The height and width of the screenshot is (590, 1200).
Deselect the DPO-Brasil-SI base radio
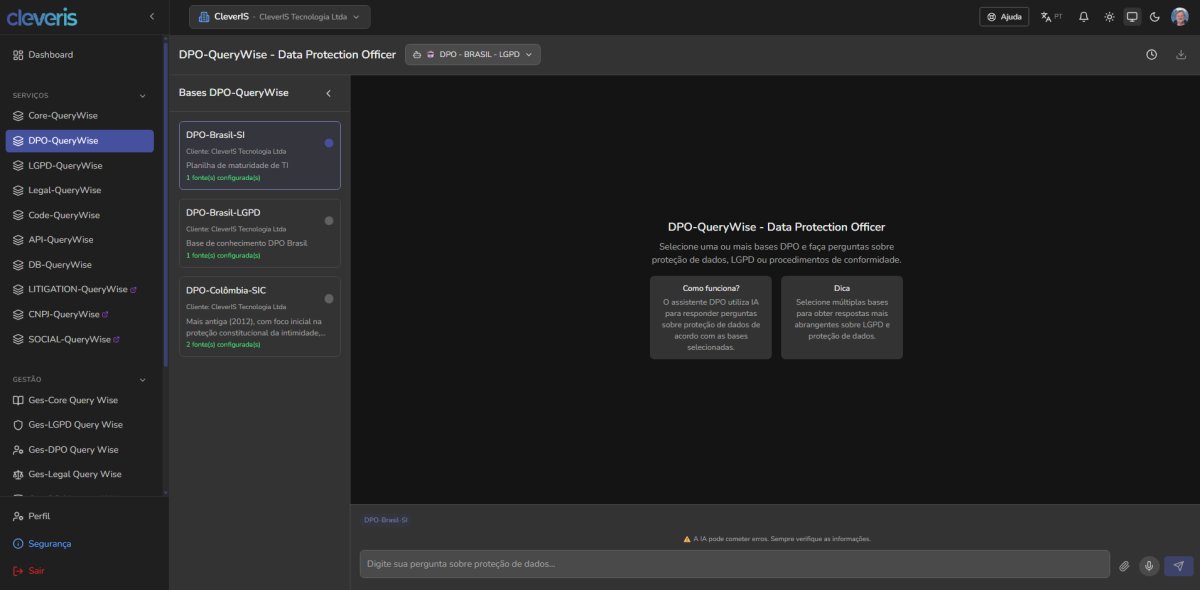coord(329,143)
